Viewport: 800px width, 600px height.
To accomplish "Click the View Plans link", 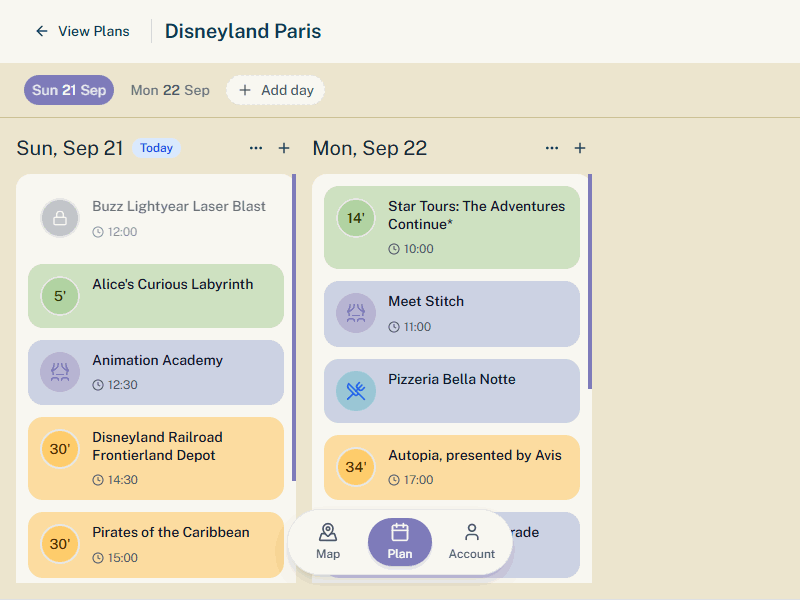I will pyautogui.click(x=94, y=31).
